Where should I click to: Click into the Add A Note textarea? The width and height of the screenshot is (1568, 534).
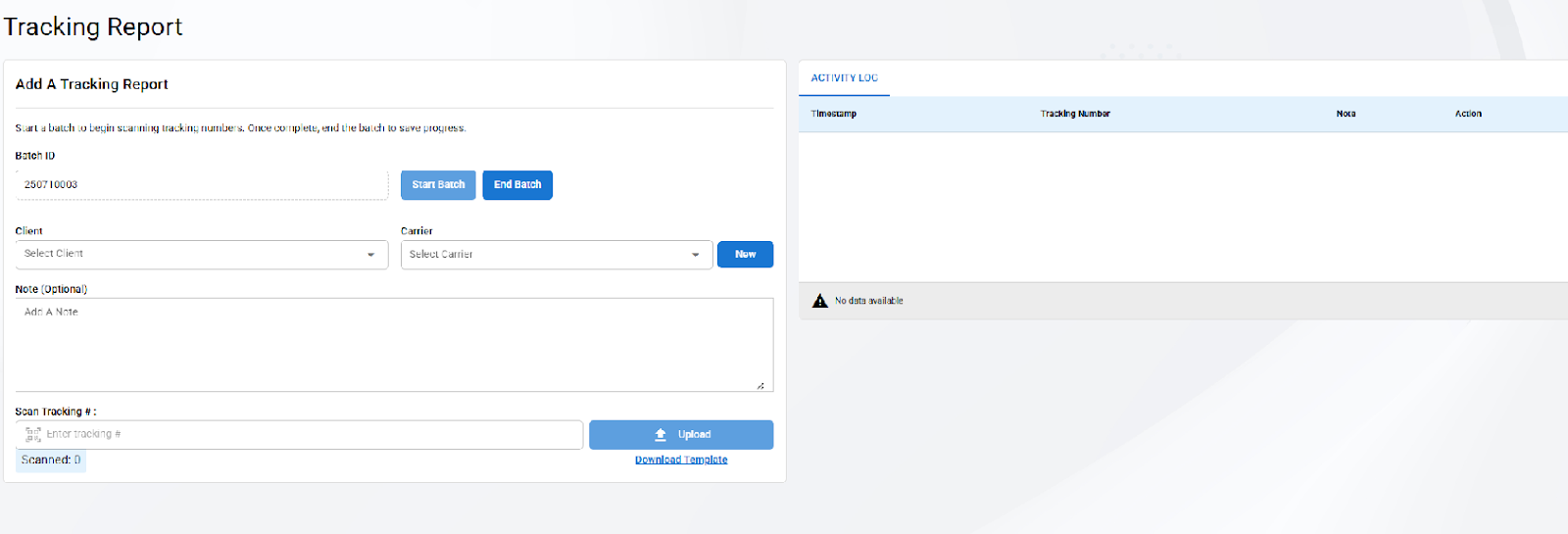(x=392, y=343)
